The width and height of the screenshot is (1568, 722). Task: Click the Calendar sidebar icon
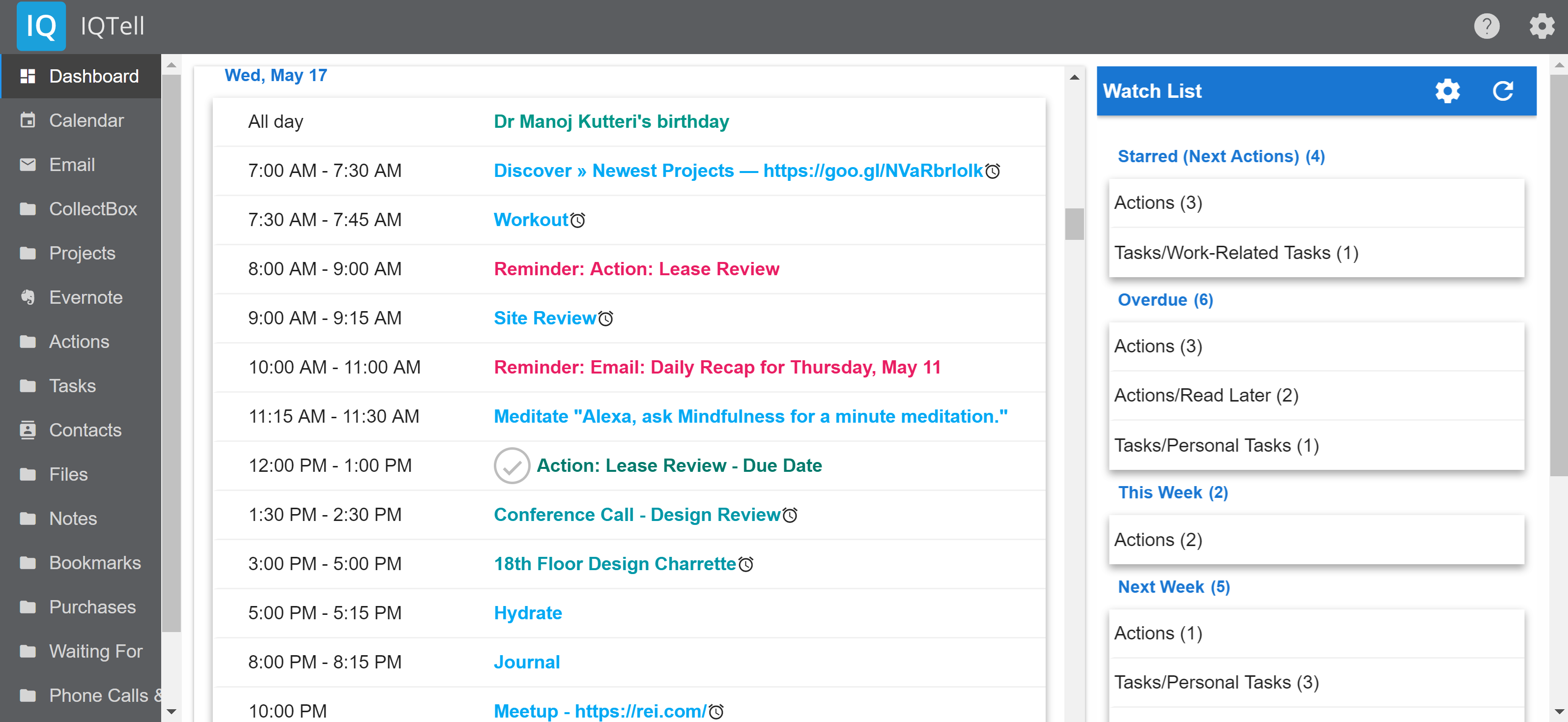click(28, 120)
